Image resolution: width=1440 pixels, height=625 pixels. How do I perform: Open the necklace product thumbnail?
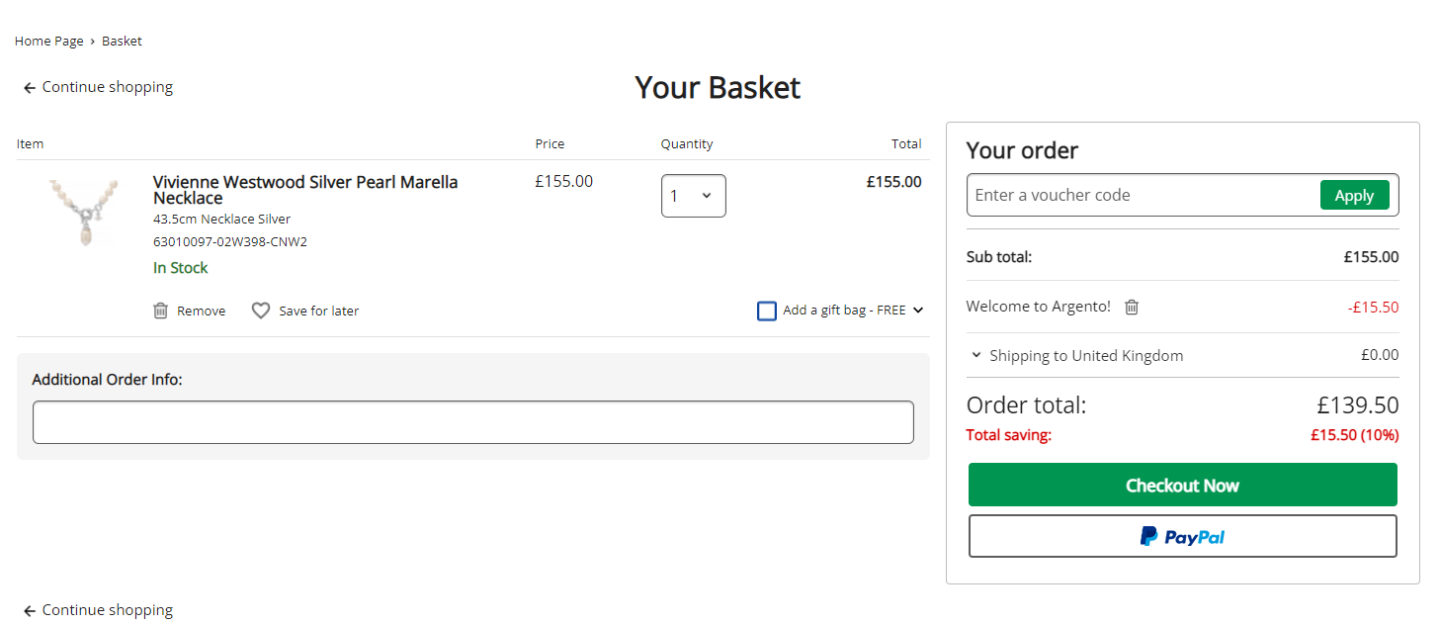tap(85, 211)
